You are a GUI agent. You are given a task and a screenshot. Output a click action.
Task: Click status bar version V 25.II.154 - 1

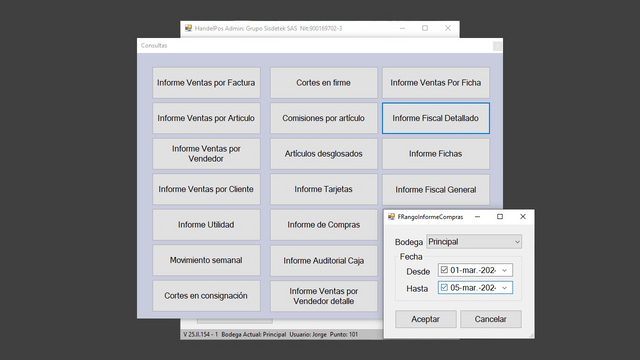200,334
